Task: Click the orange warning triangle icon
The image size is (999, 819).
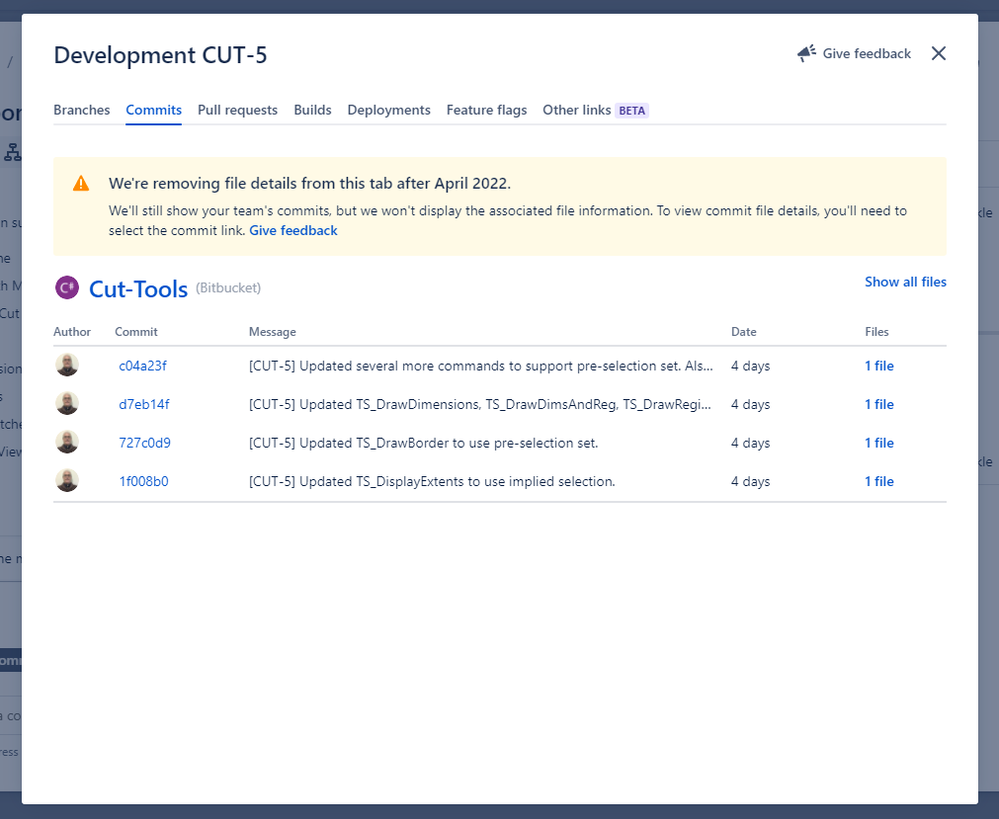Action: (81, 184)
